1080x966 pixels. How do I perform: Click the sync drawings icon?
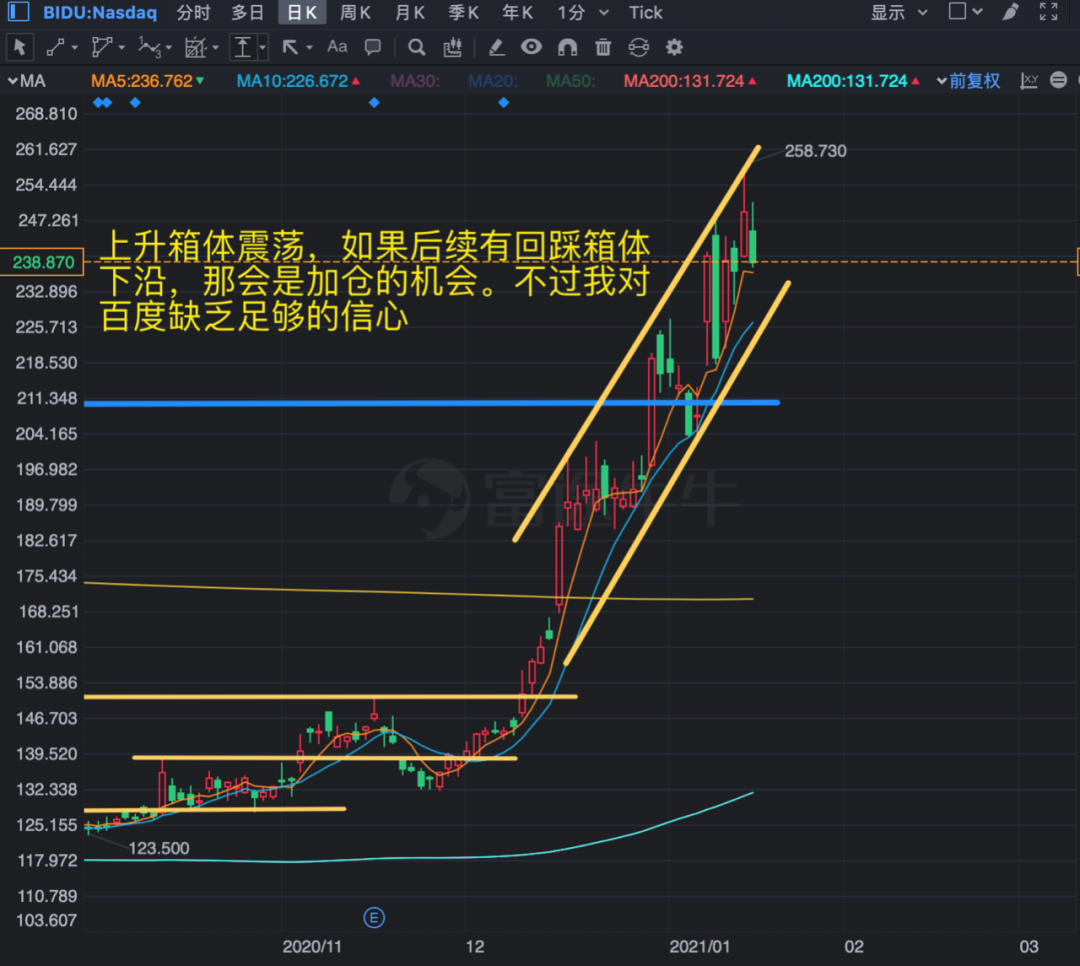tap(638, 47)
